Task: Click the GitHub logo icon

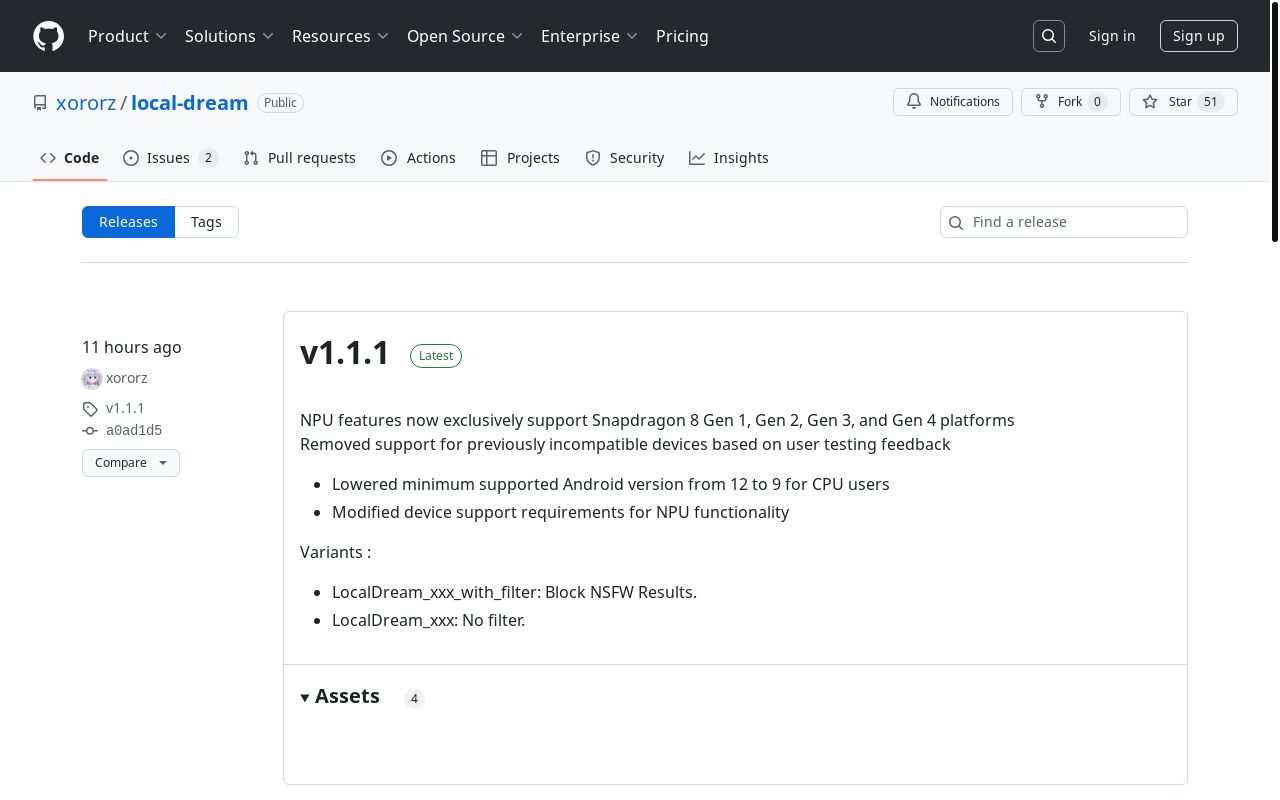Action: pos(48,36)
